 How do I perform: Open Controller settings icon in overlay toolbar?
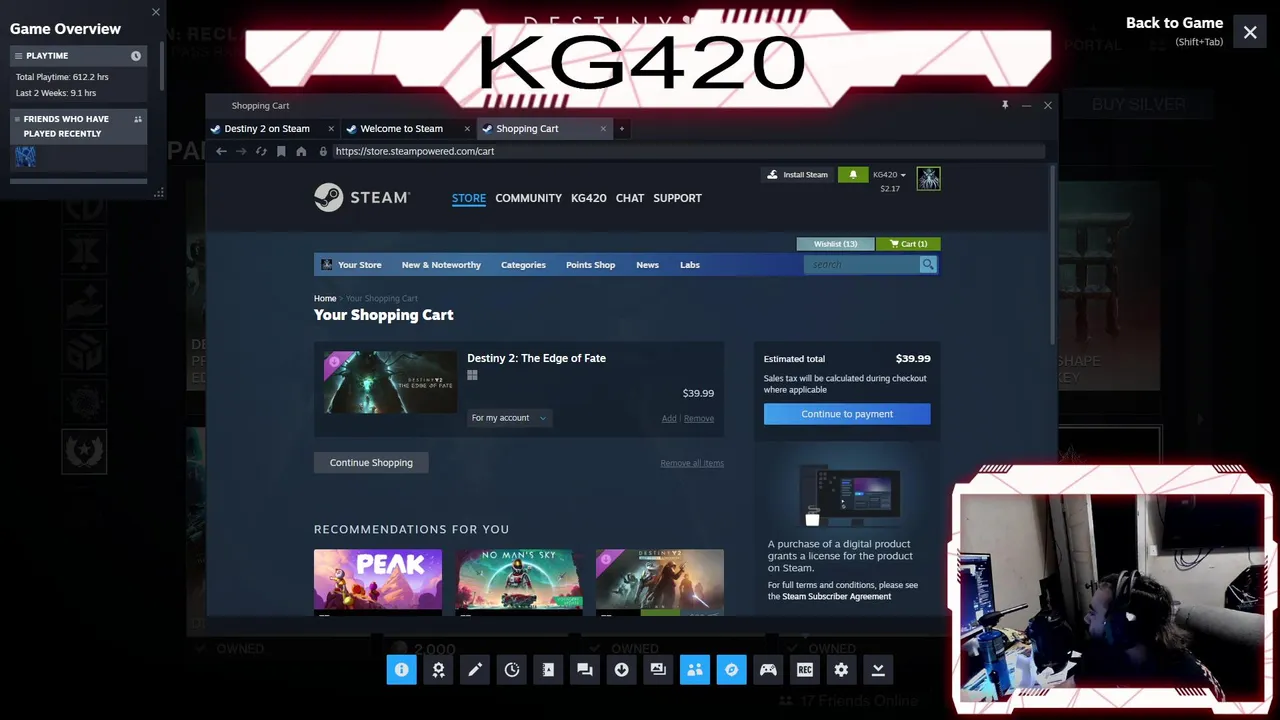[x=768, y=670]
